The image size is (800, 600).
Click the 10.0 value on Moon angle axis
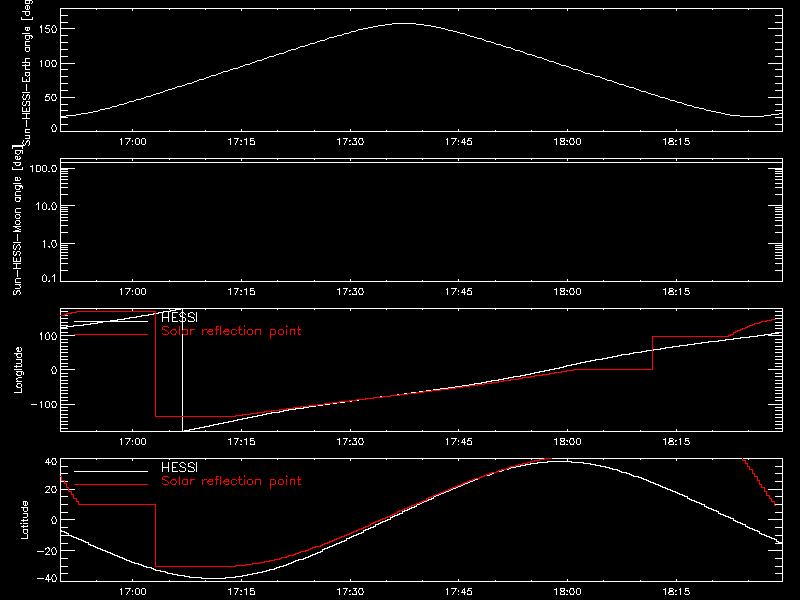(x=46, y=206)
